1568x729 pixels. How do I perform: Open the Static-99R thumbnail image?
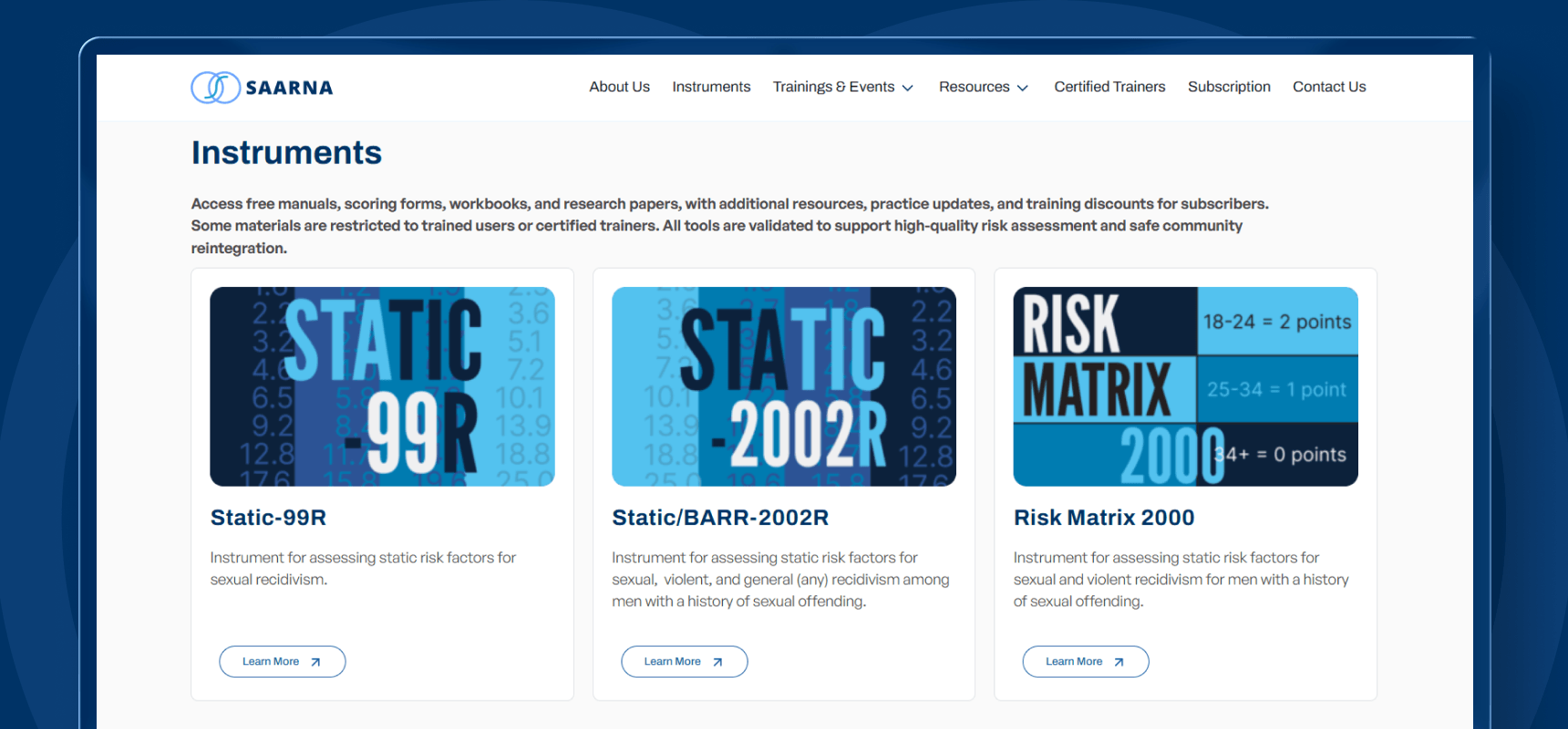click(382, 386)
